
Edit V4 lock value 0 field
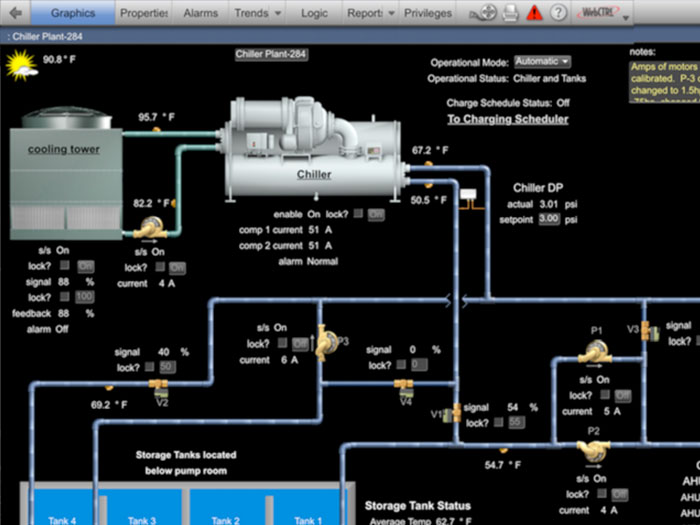418,365
